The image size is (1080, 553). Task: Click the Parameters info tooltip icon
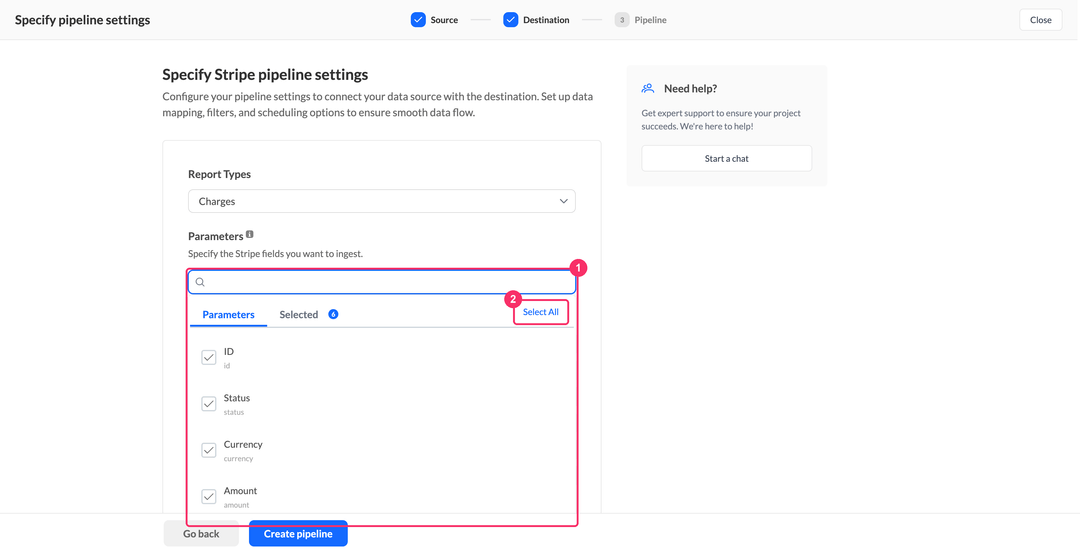tap(250, 234)
